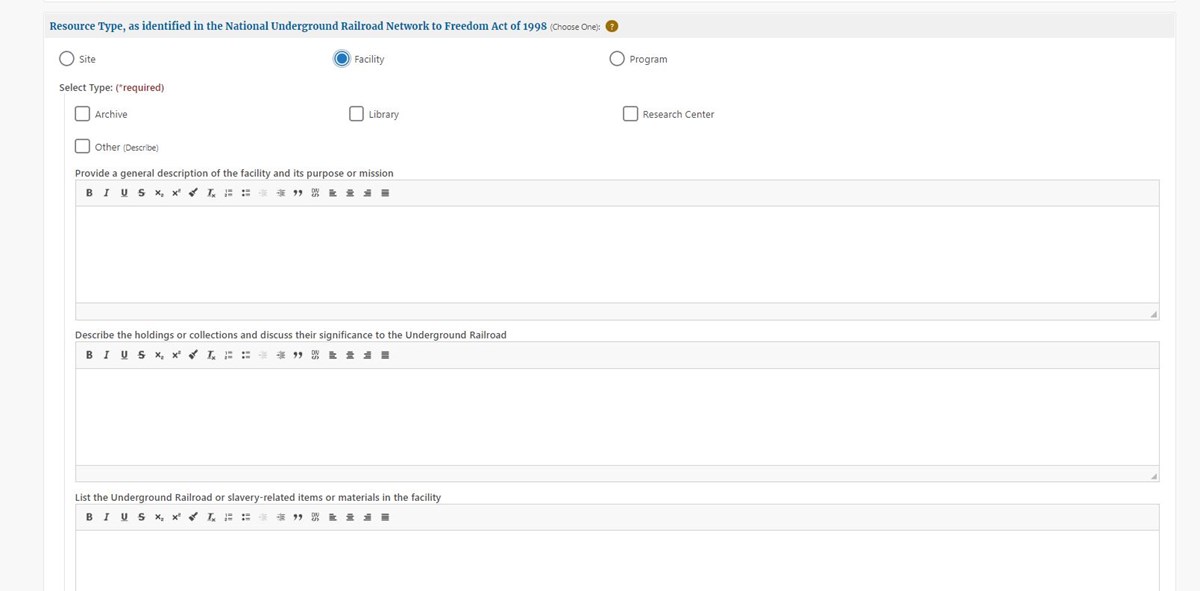
Task: Click the resize handle of the holdings editor
Action: coord(1152,476)
